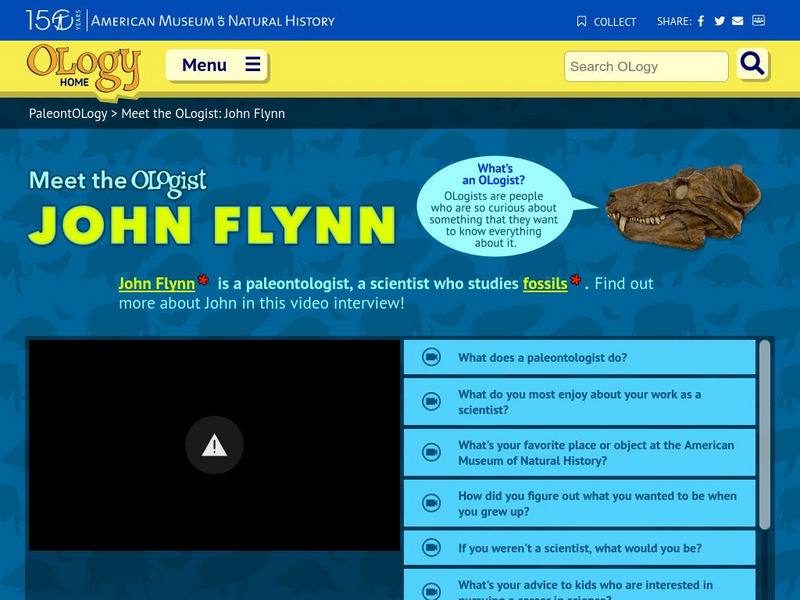Click camera icon beside 'How did you figure out'
800x600 pixels.
point(431,503)
